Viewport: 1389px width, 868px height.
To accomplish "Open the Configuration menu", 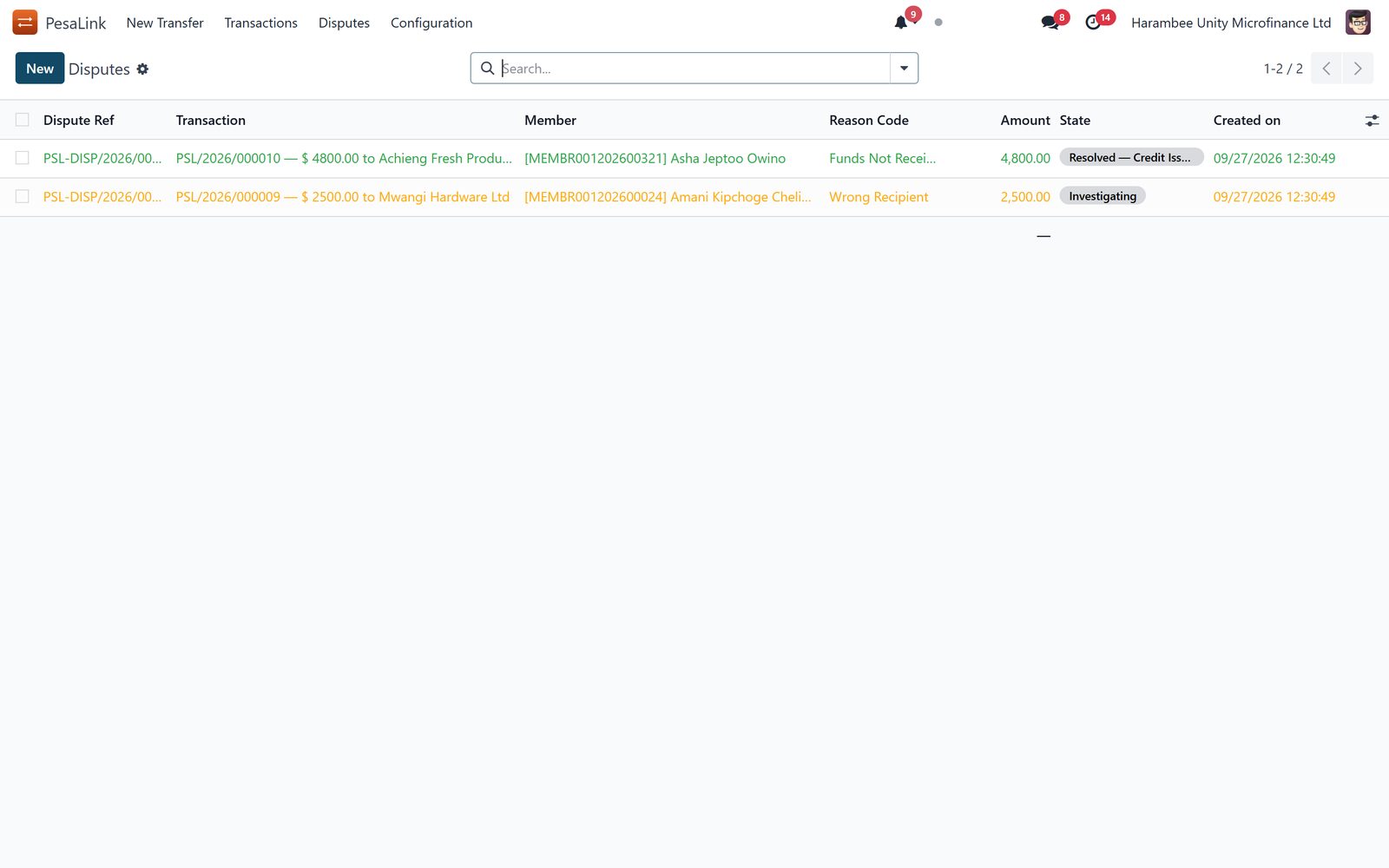I will 431,23.
